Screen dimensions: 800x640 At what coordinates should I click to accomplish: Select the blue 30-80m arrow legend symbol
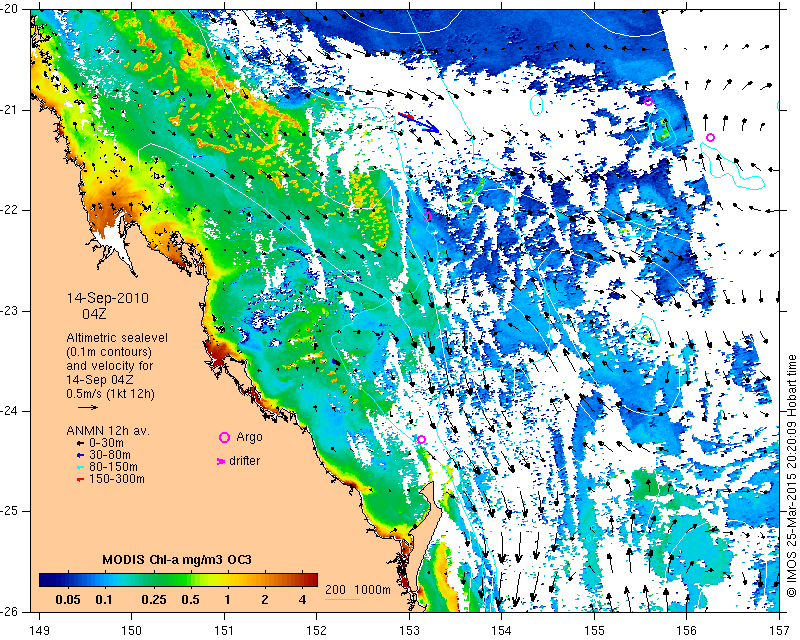[x=80, y=455]
